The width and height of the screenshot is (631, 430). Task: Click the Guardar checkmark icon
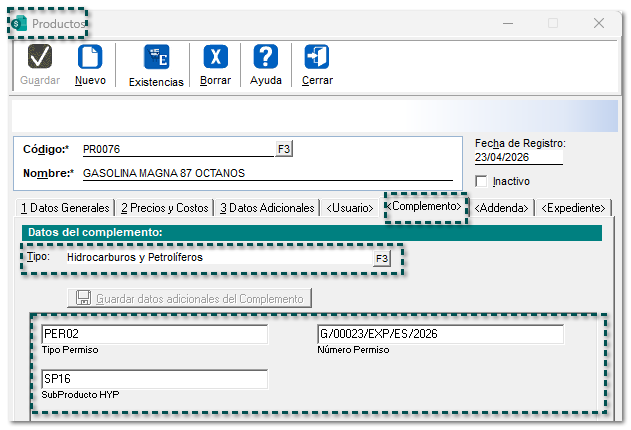[40, 57]
